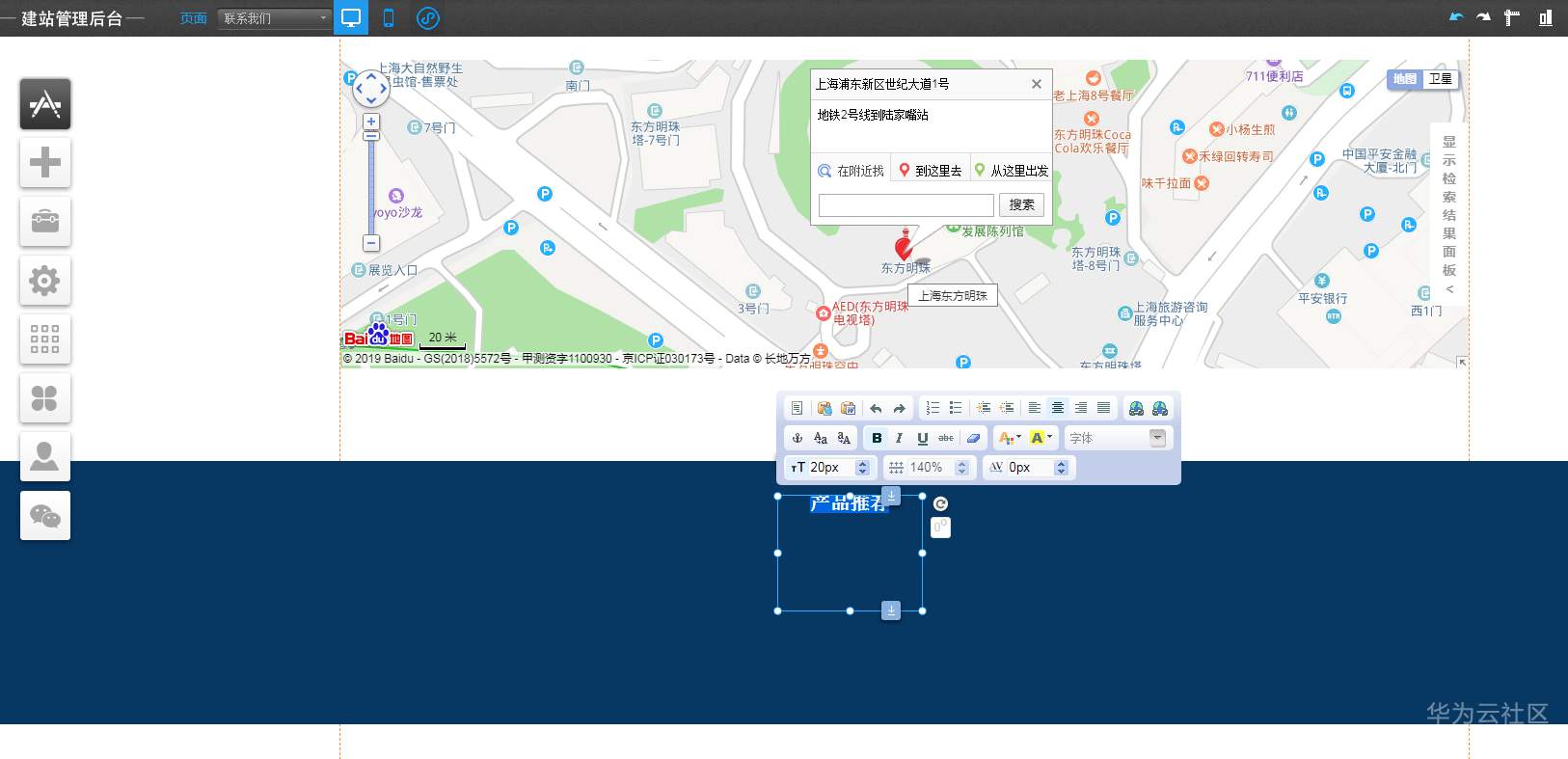
Task: Insert a bulleted list
Action: tap(956, 408)
